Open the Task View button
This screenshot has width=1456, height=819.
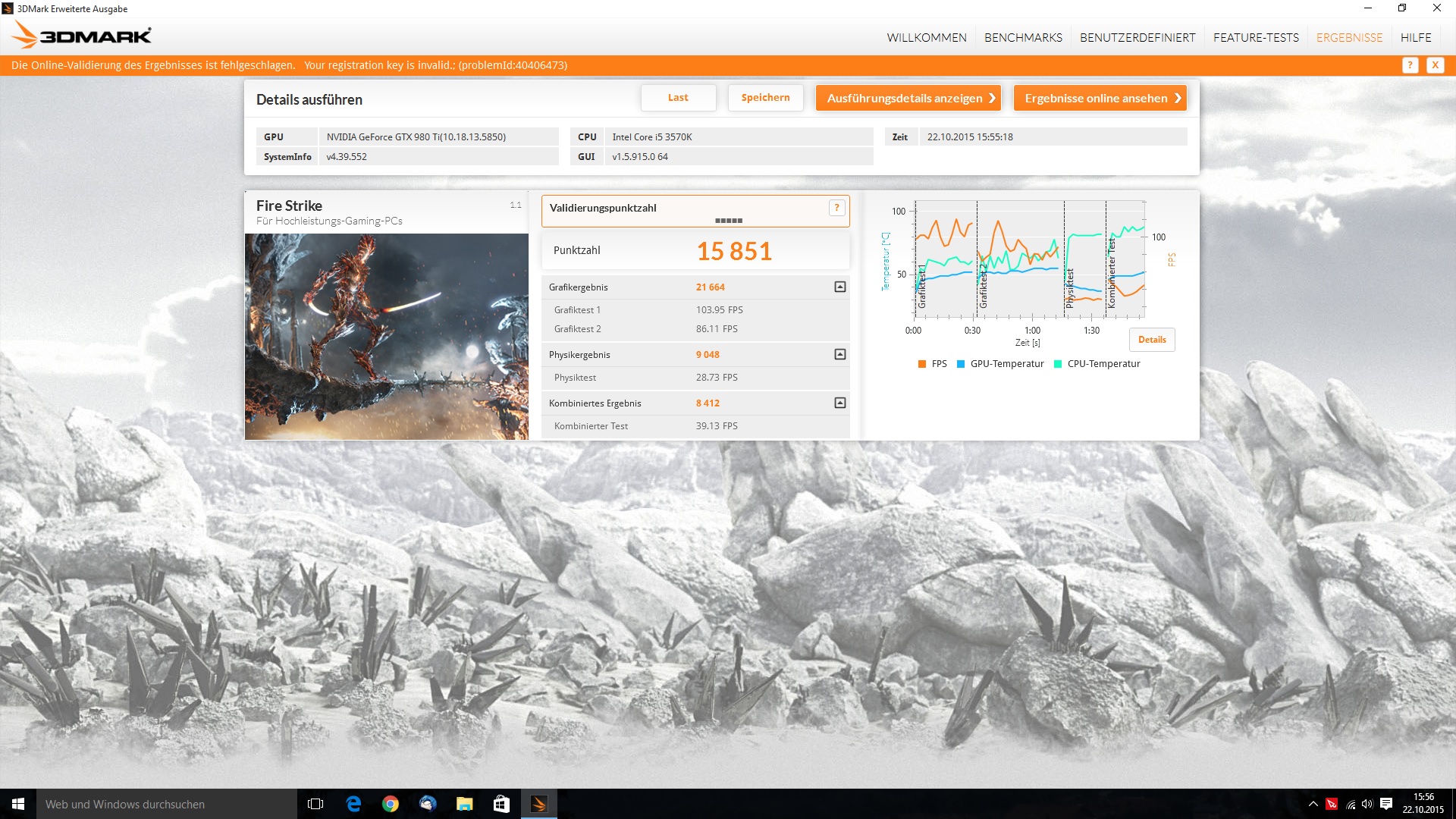point(315,804)
